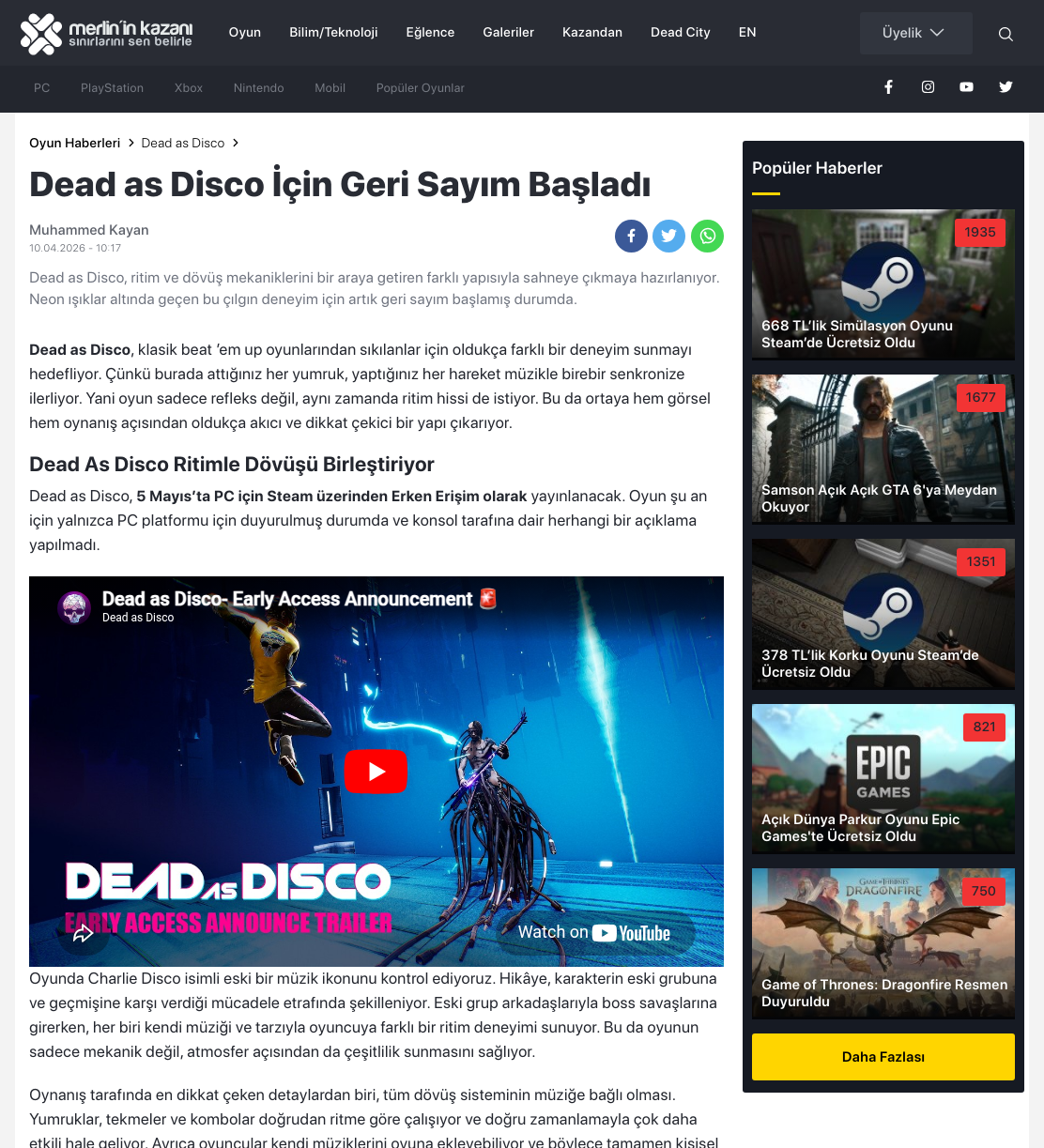Image resolution: width=1044 pixels, height=1148 pixels.
Task: Click the yellow Daha Fazlası button
Action: click(x=883, y=1057)
